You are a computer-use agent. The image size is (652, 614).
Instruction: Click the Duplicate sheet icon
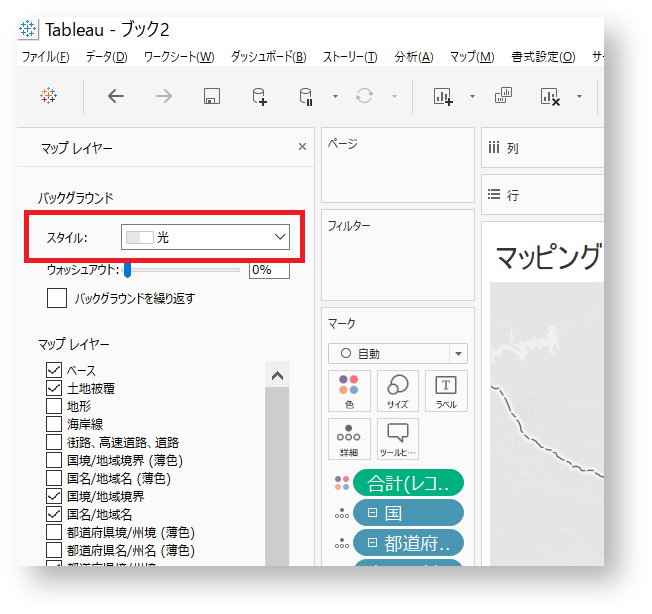point(503,96)
